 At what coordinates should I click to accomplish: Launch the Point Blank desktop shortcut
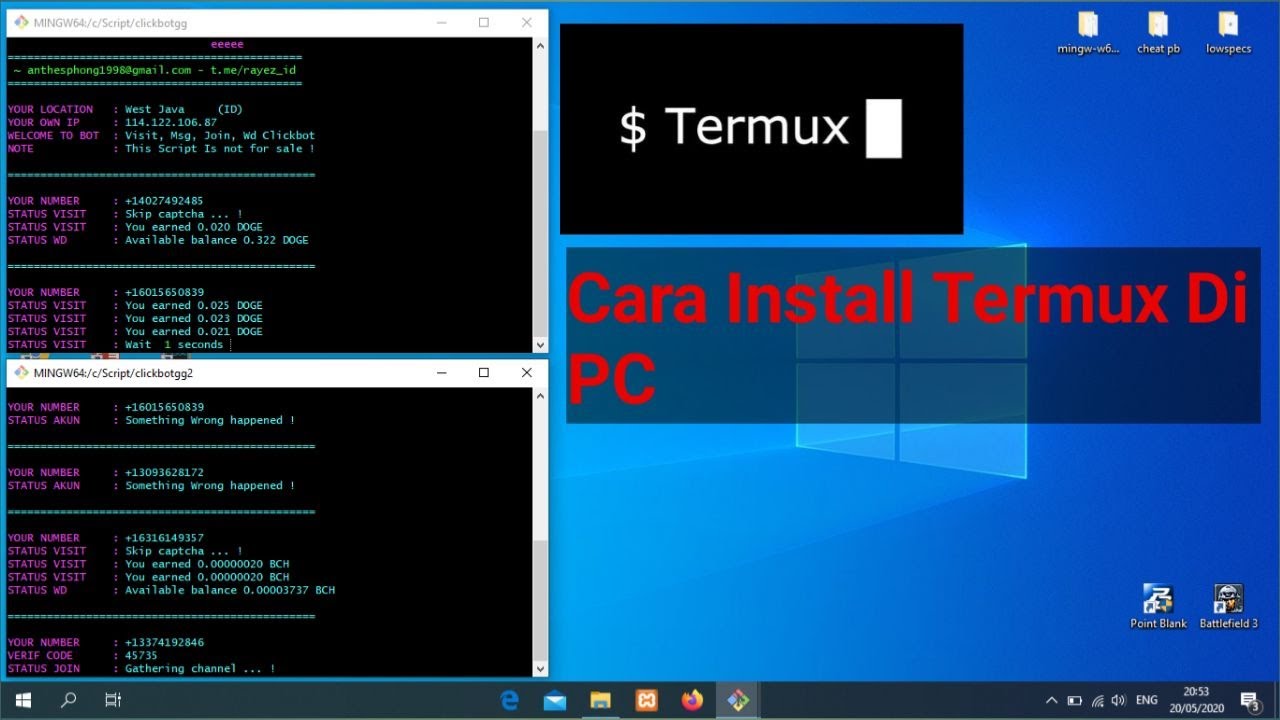coord(1158,606)
